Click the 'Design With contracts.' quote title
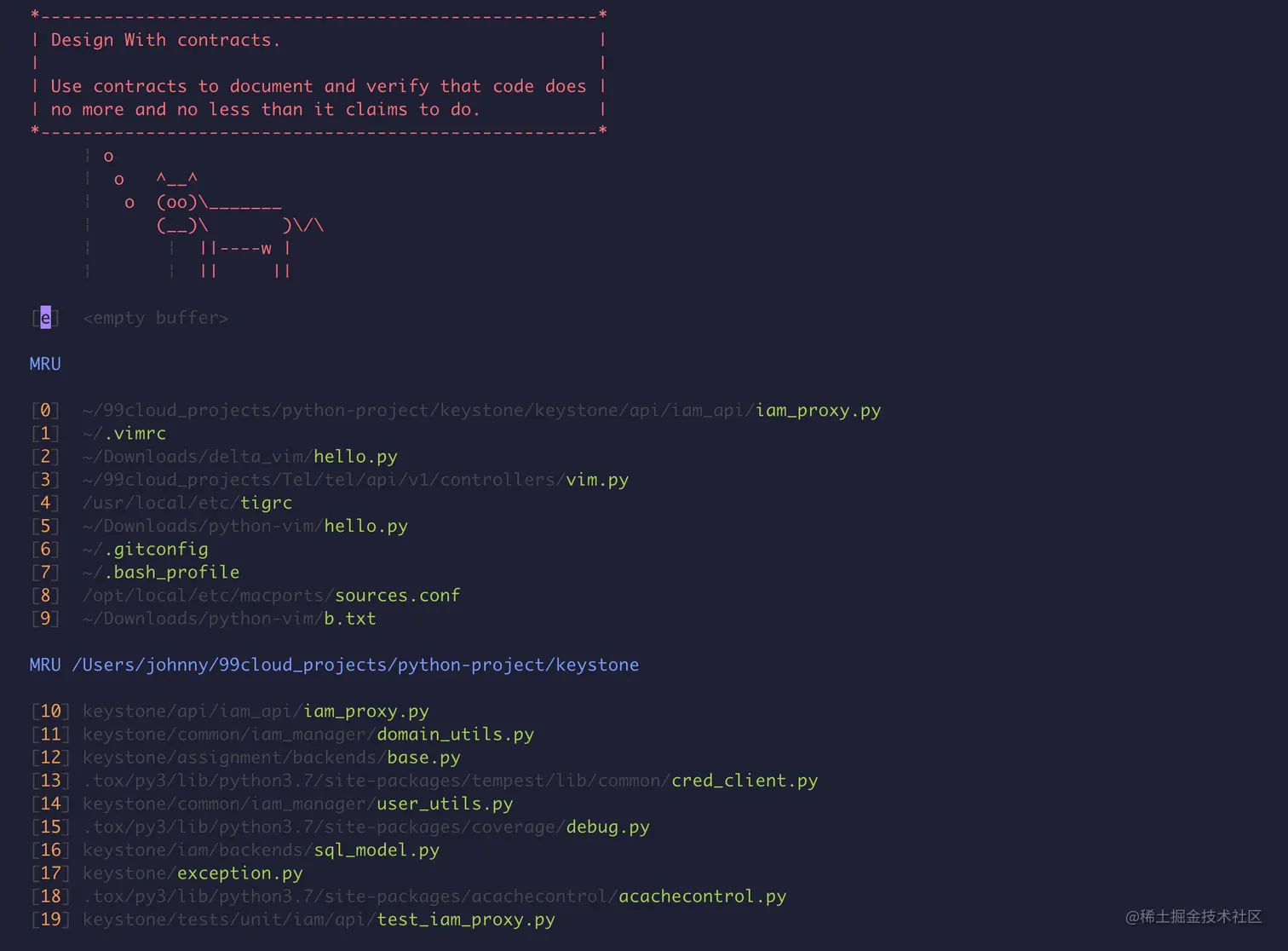The height and width of the screenshot is (951, 1288). pos(165,40)
